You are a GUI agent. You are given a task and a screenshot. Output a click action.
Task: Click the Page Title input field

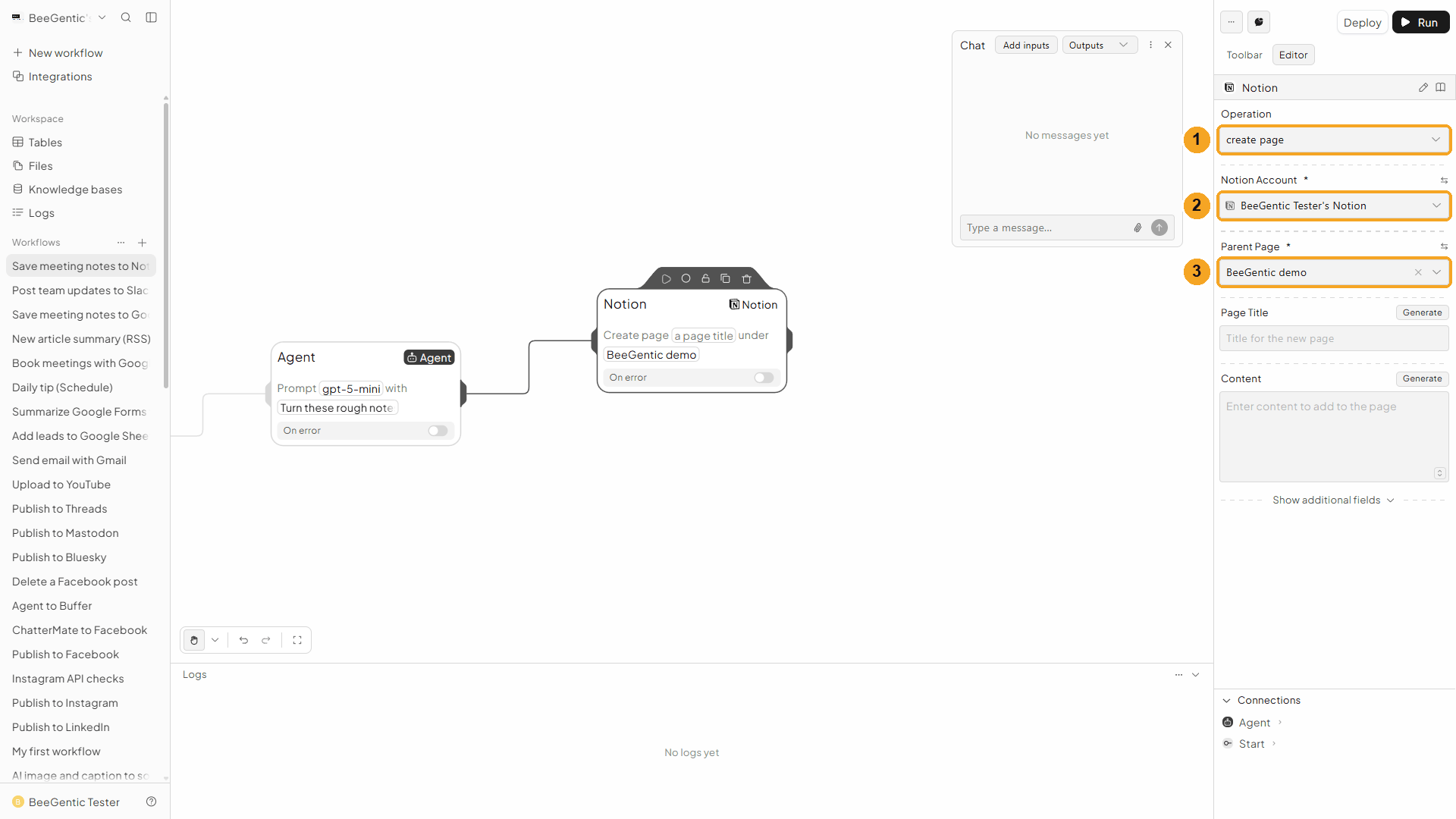coord(1334,338)
